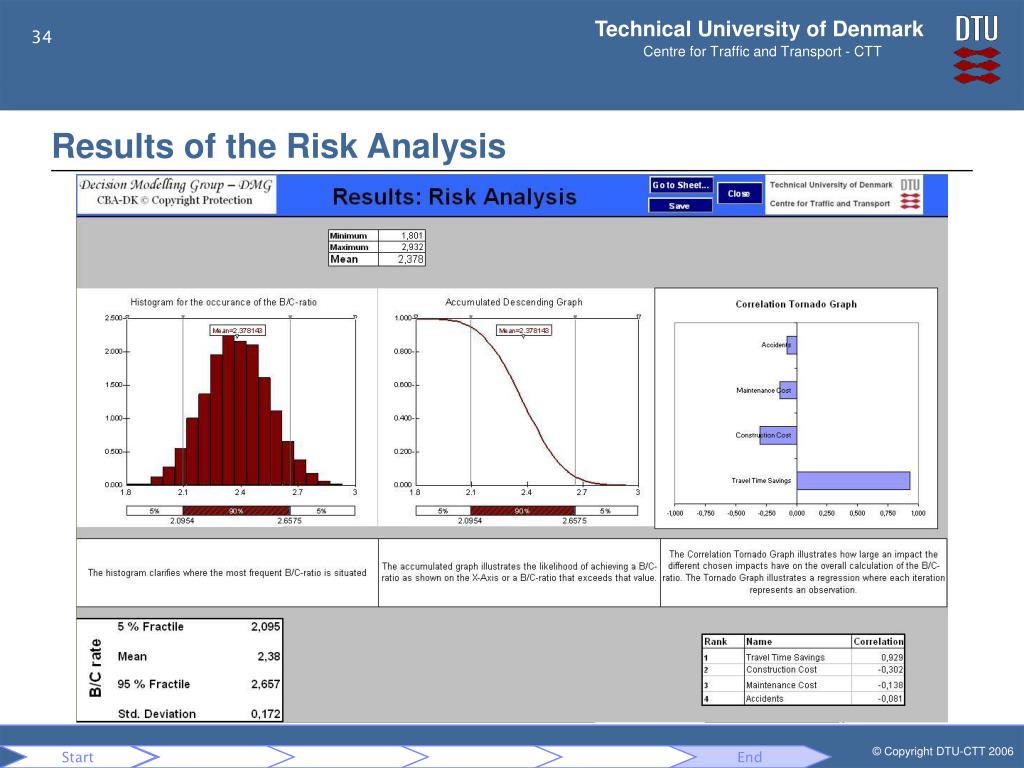1024x768 pixels.
Task: Select the Std. Deviation value 0,172
Action: (265, 714)
